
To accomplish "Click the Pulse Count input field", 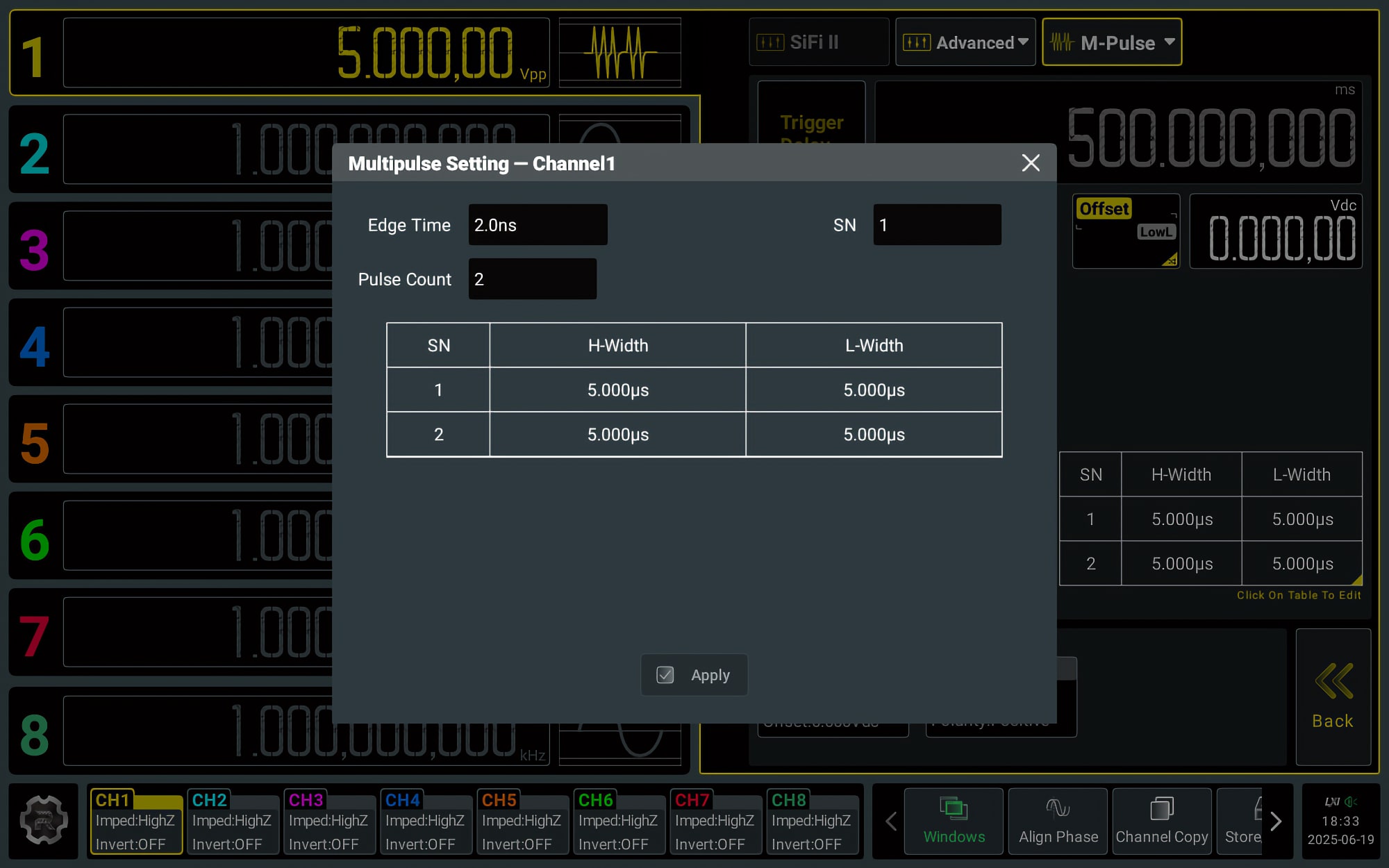I will pyautogui.click(x=532, y=279).
